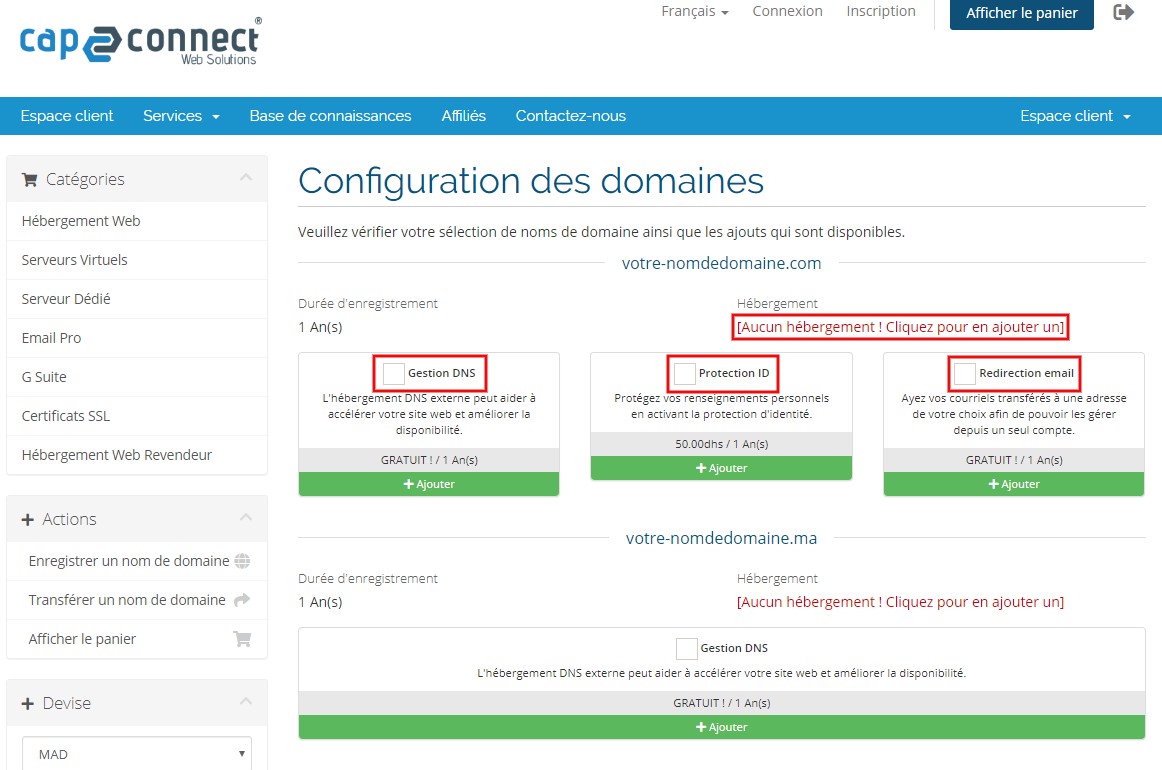Open Espace client in left navigation bar
This screenshot has height=770, width=1162.
tap(67, 116)
